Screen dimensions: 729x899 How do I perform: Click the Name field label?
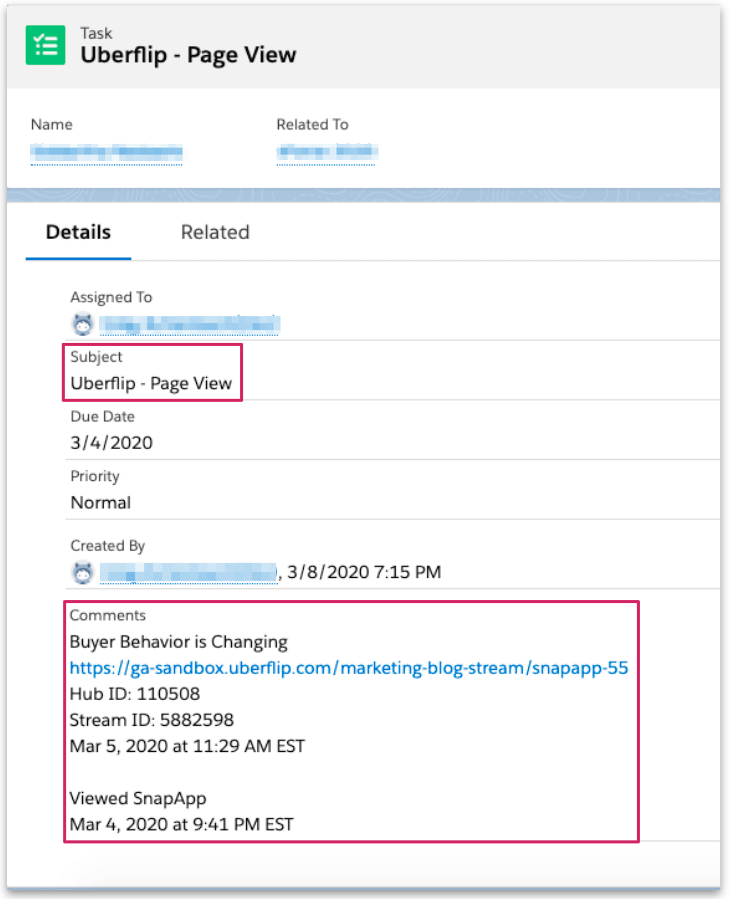pyautogui.click(x=52, y=124)
